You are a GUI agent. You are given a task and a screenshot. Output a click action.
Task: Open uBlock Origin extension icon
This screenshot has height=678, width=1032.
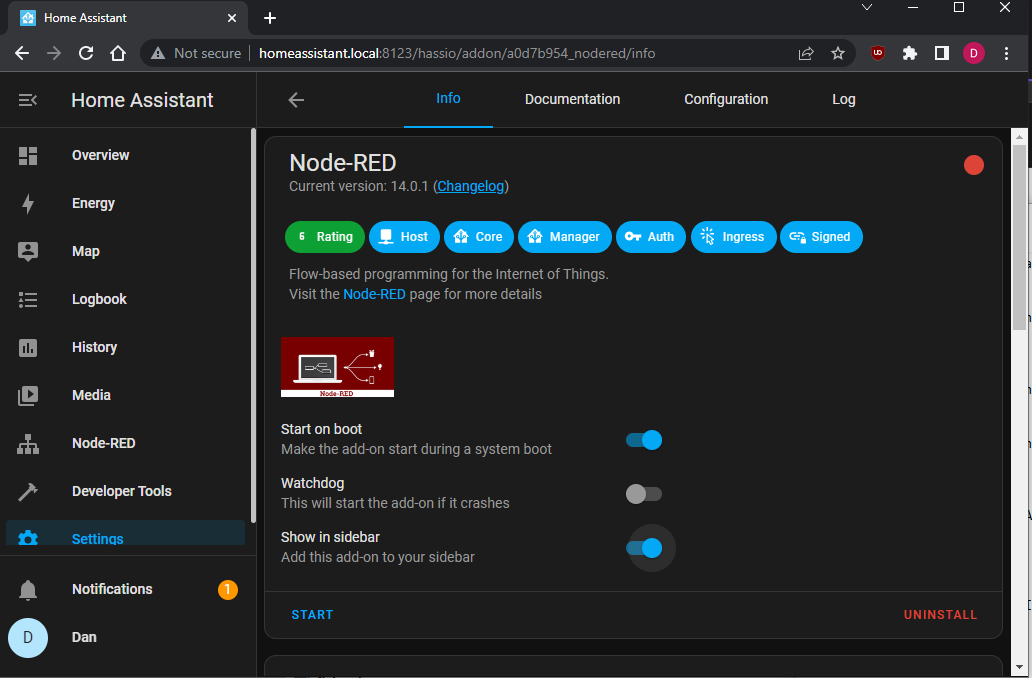(x=878, y=53)
